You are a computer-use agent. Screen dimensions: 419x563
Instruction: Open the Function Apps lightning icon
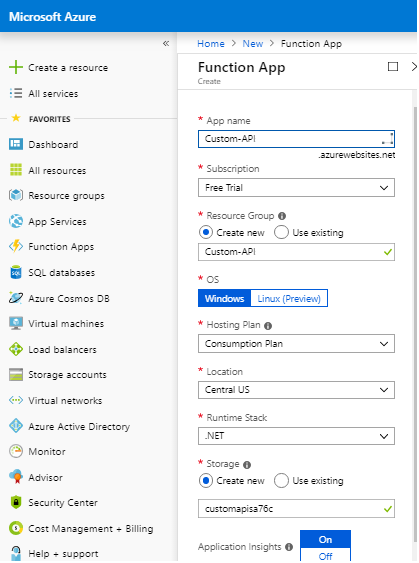(x=16, y=246)
